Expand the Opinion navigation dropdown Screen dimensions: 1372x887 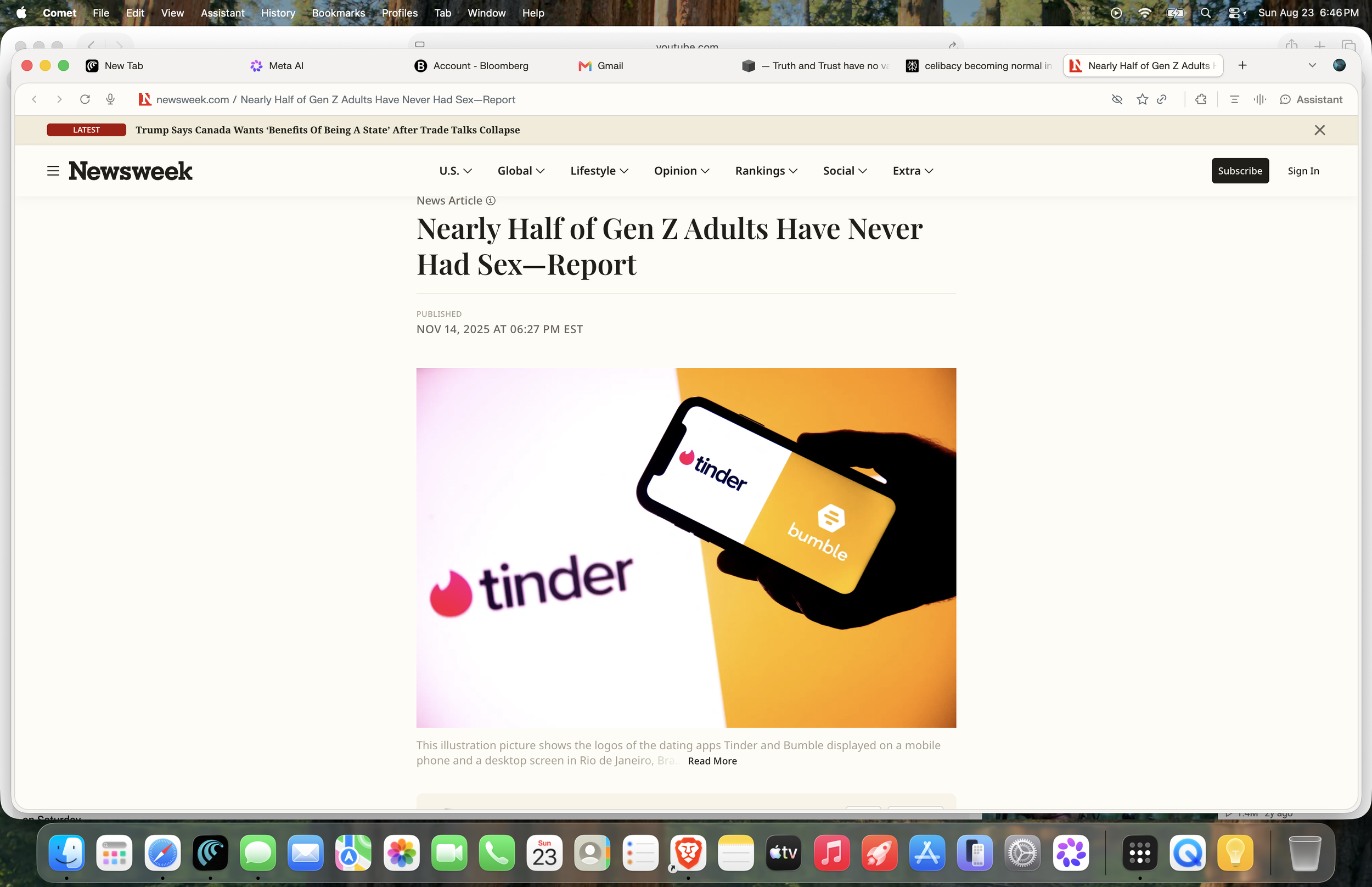[682, 171]
